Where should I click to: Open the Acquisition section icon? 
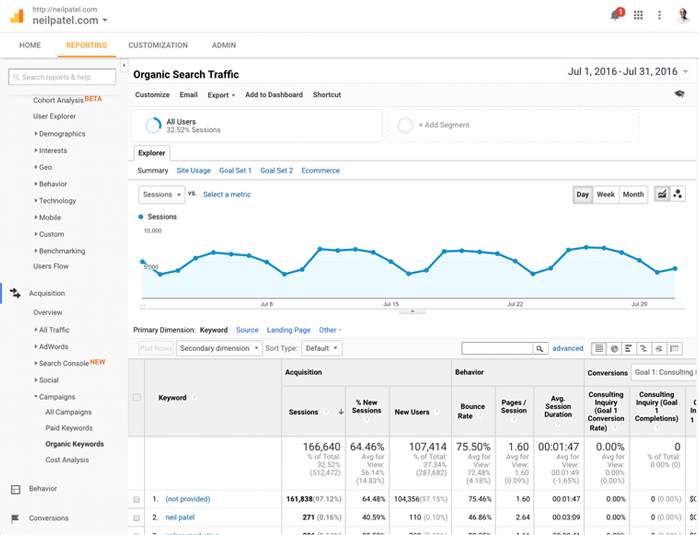[x=15, y=293]
